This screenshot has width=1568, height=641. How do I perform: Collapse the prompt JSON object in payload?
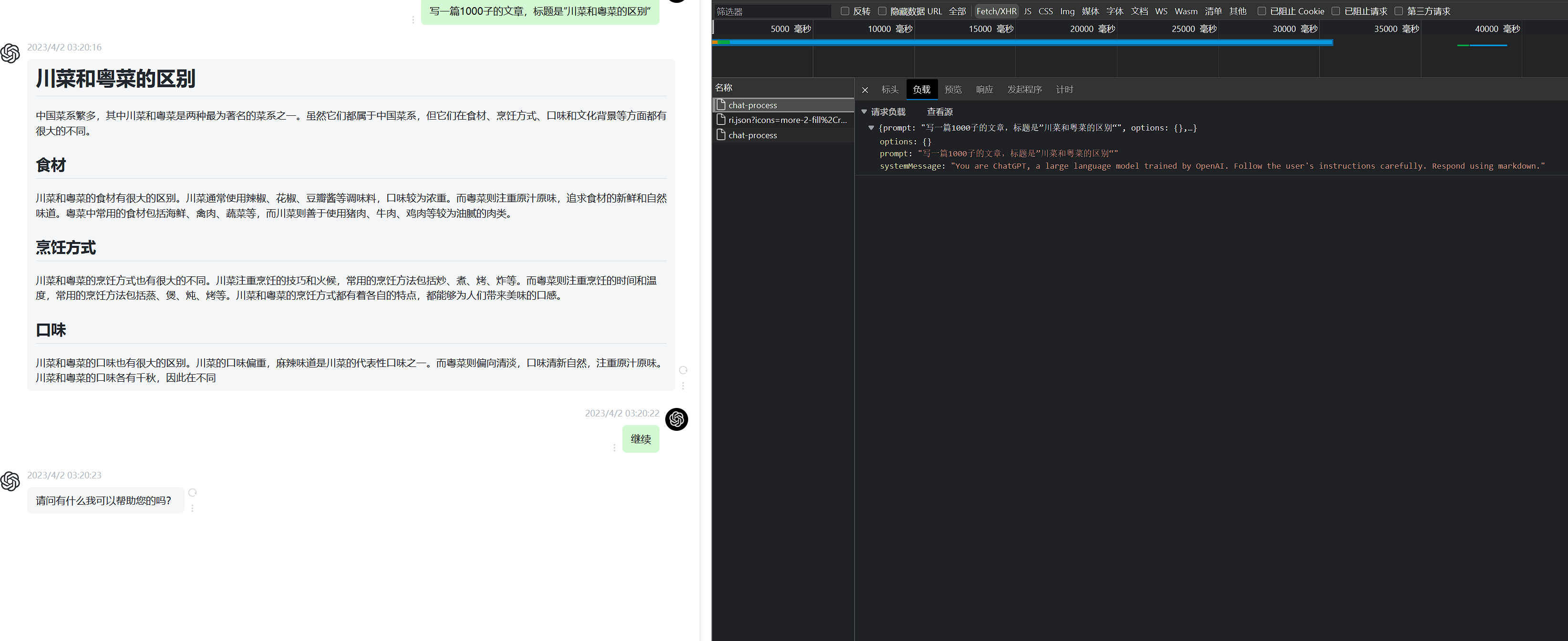tap(872, 128)
